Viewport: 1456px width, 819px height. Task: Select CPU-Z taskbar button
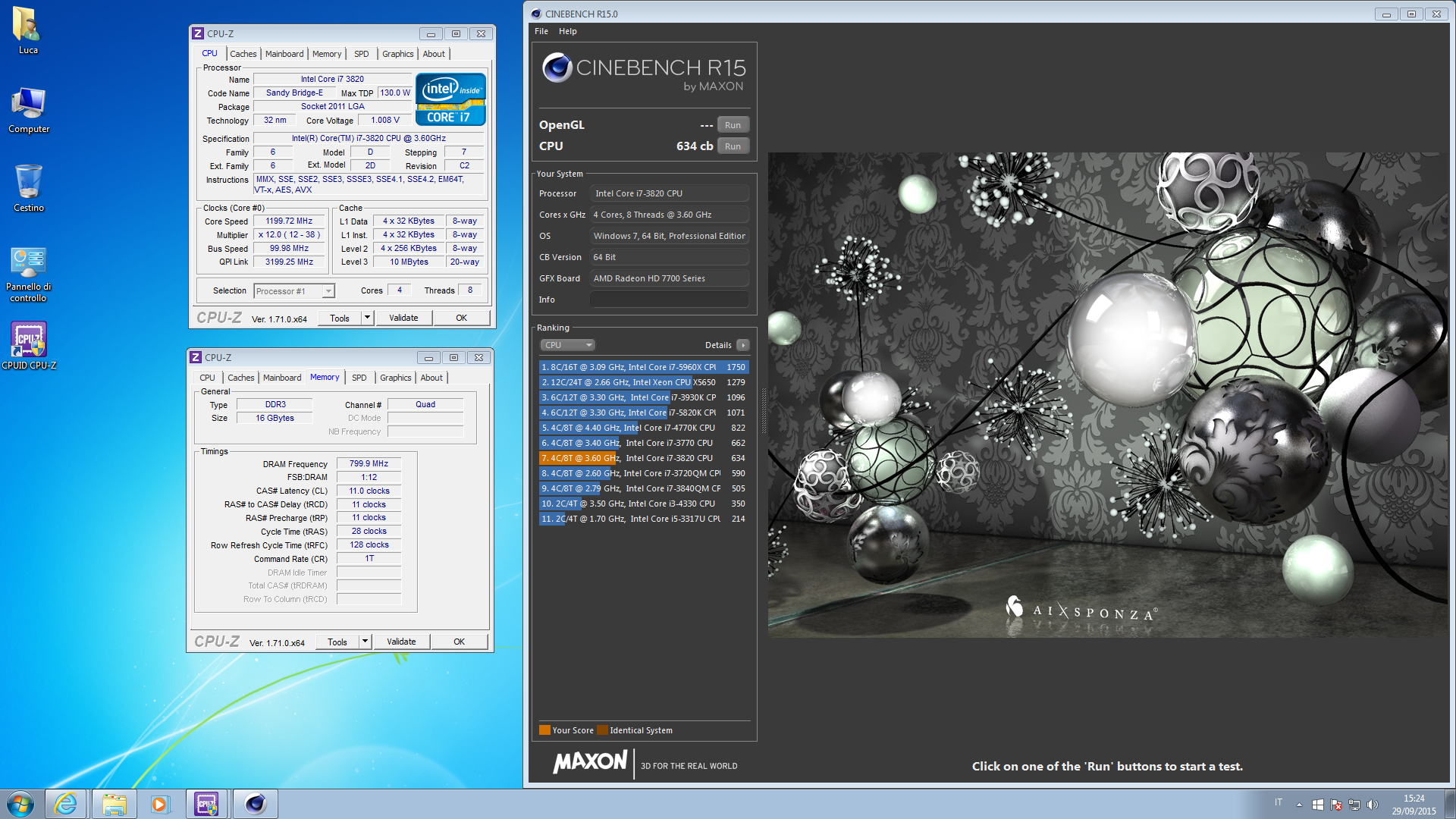point(207,804)
